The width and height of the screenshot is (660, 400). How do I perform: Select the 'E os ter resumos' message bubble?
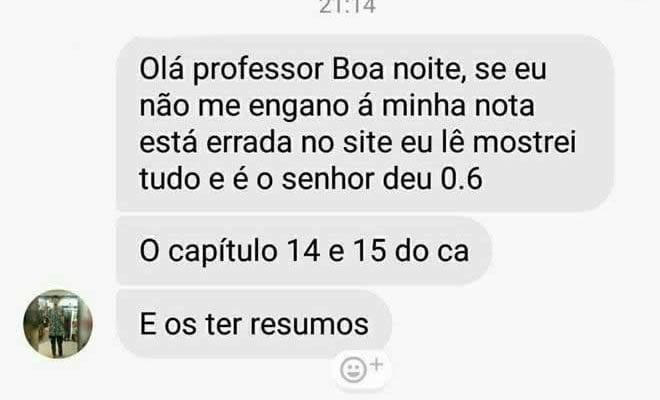[x=254, y=324]
